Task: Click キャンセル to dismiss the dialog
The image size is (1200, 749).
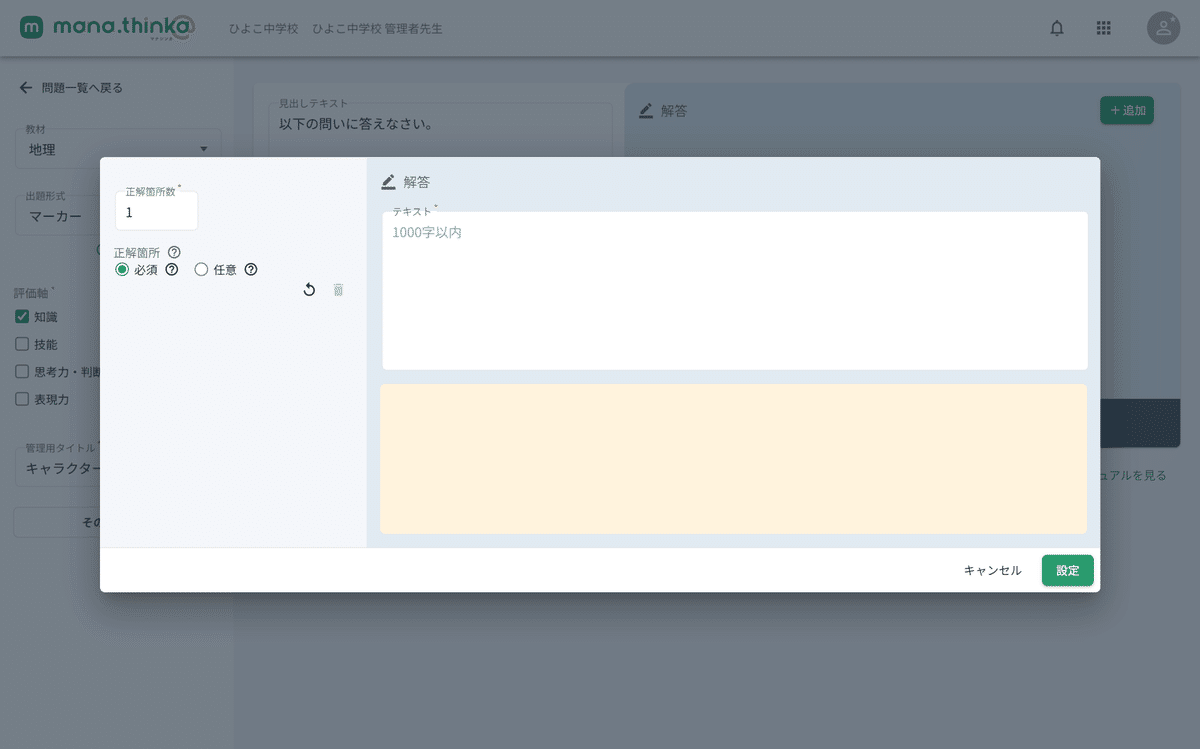Action: click(991, 570)
